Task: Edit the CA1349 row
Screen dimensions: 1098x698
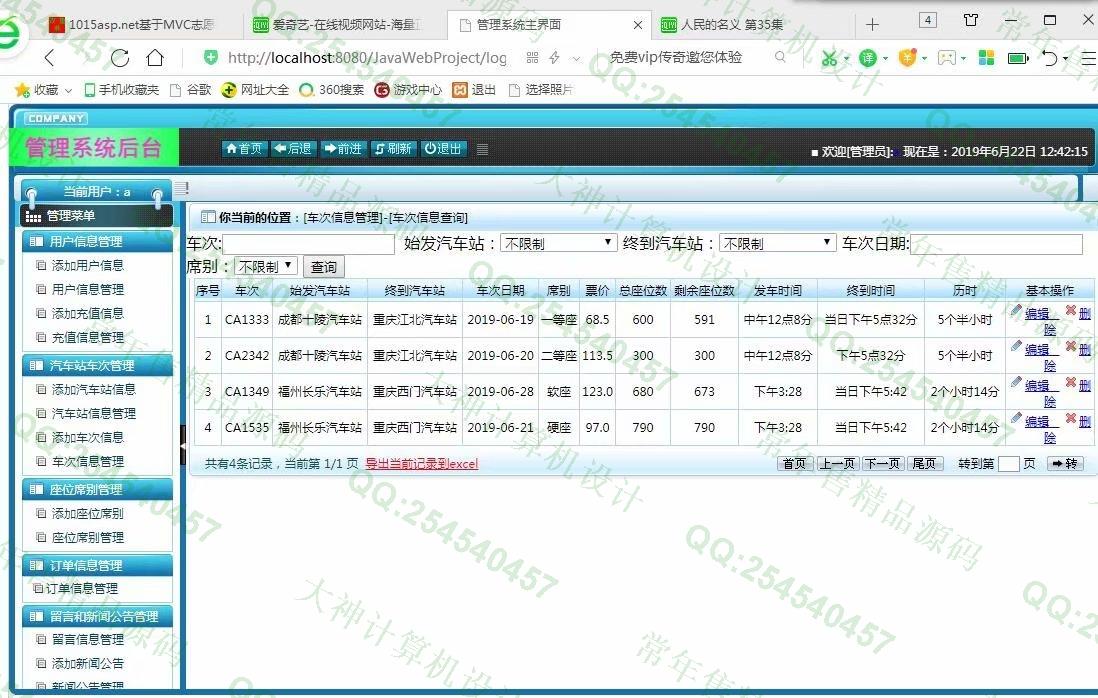Action: 1037,385
